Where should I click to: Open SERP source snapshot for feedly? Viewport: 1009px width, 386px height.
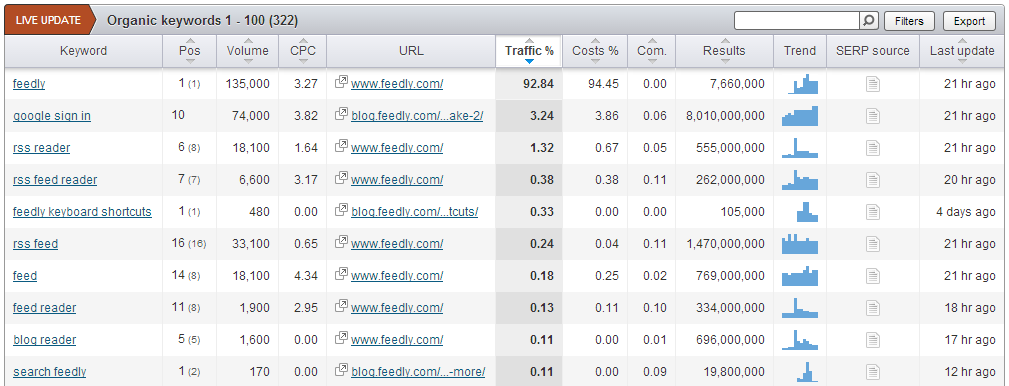pos(873,84)
